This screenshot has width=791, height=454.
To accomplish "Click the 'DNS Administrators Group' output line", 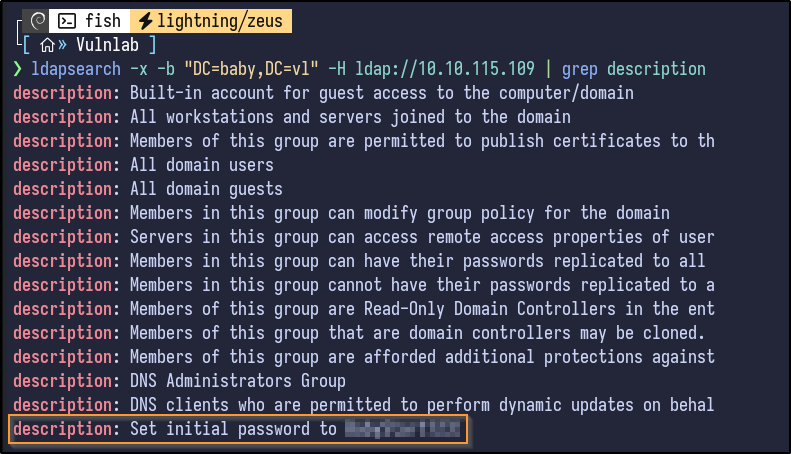I will (238, 381).
